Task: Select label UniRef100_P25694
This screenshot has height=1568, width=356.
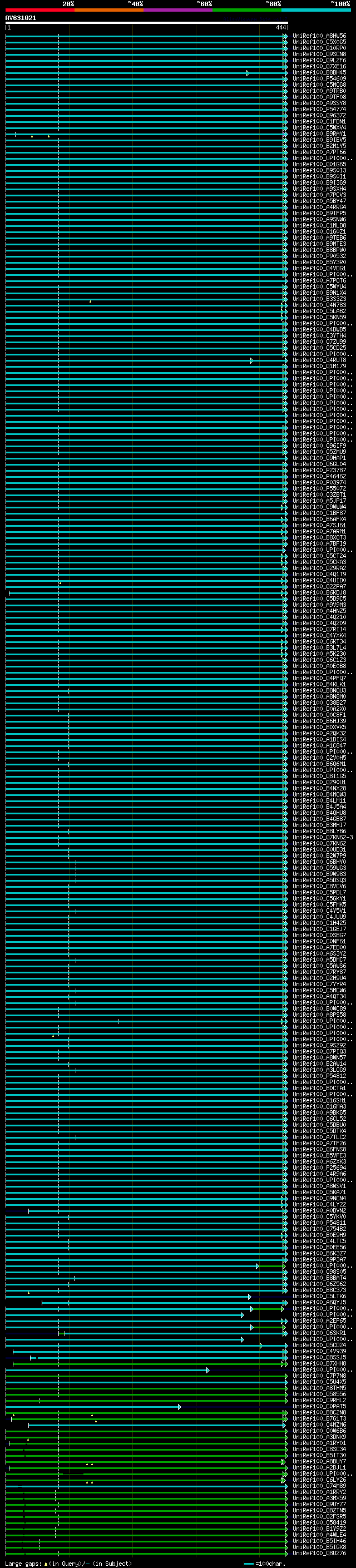Action: (319, 1168)
